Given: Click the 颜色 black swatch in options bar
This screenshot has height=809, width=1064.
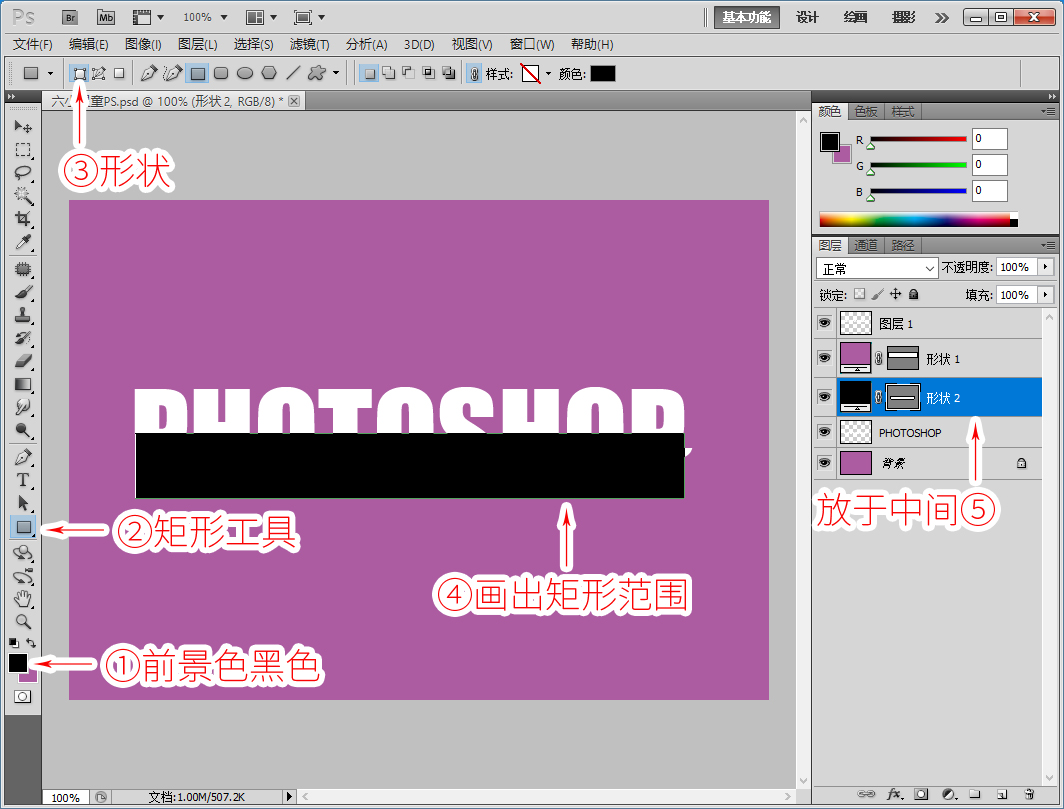Looking at the screenshot, I should click(603, 73).
